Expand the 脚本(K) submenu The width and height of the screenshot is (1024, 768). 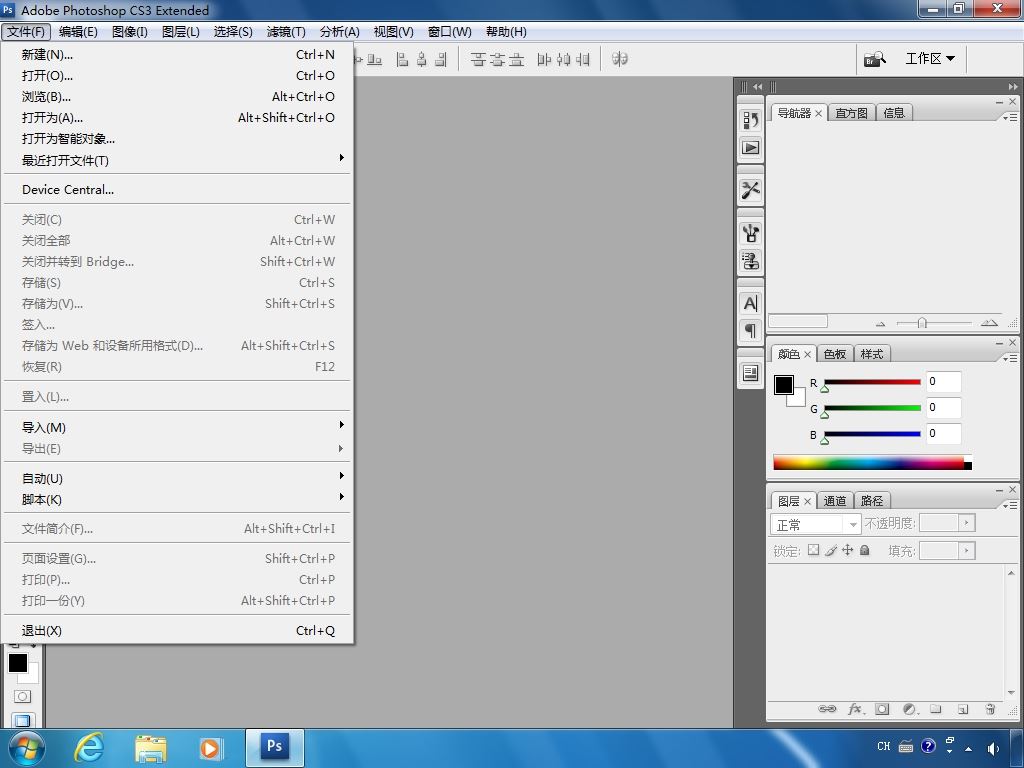pos(178,499)
